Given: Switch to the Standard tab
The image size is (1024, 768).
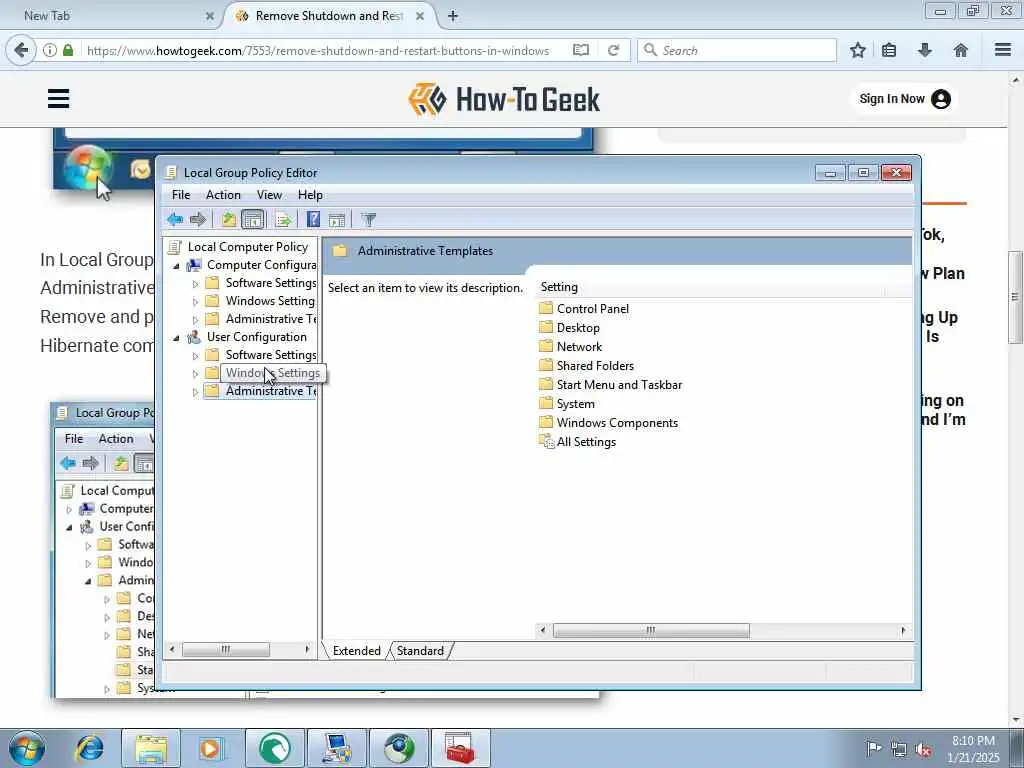Looking at the screenshot, I should click(x=420, y=650).
